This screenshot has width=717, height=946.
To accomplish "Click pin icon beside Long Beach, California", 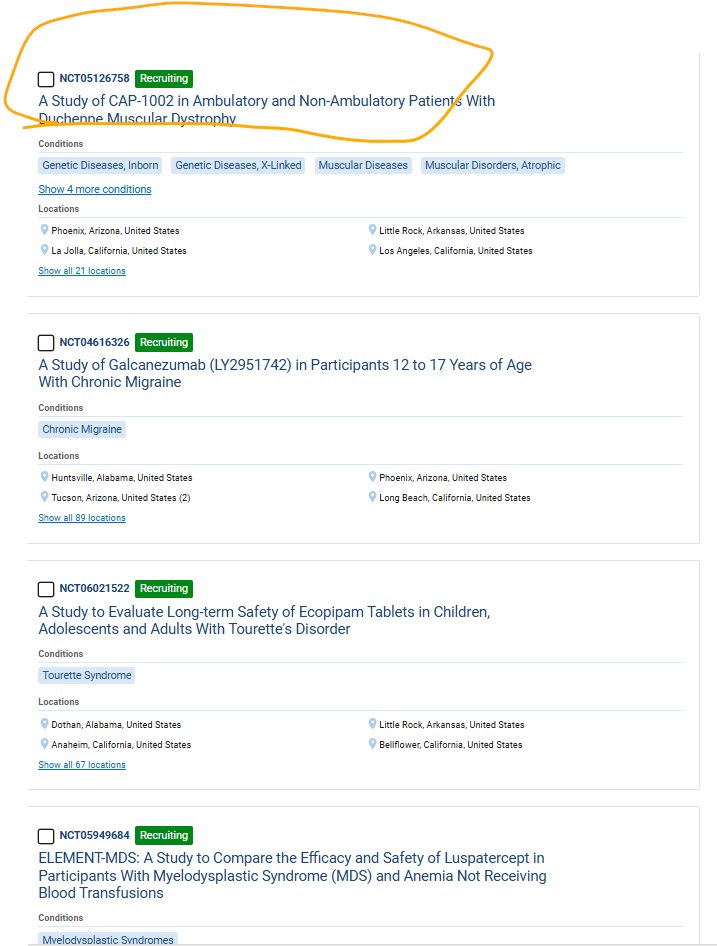I will click(372, 497).
